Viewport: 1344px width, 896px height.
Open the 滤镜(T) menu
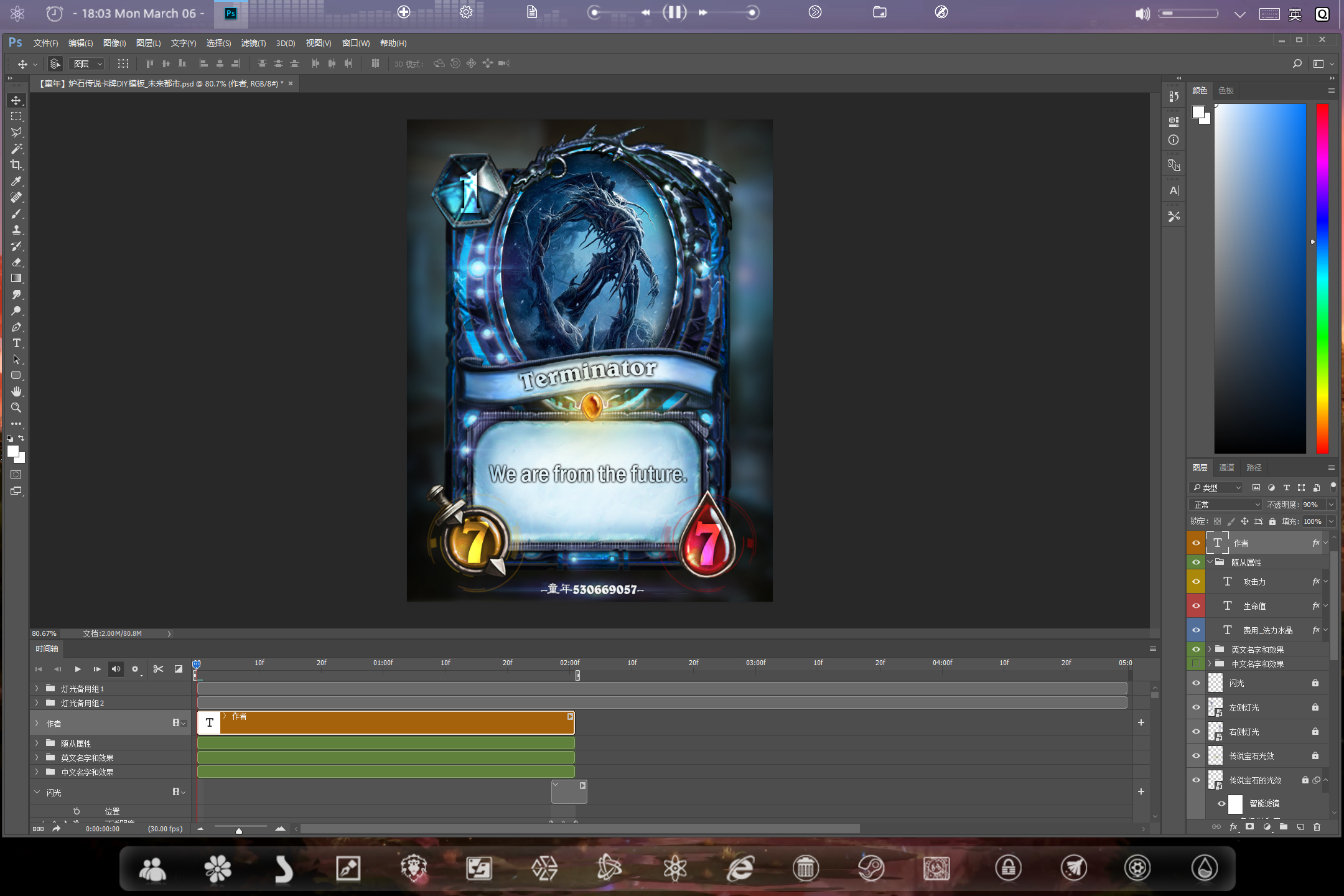tap(253, 43)
